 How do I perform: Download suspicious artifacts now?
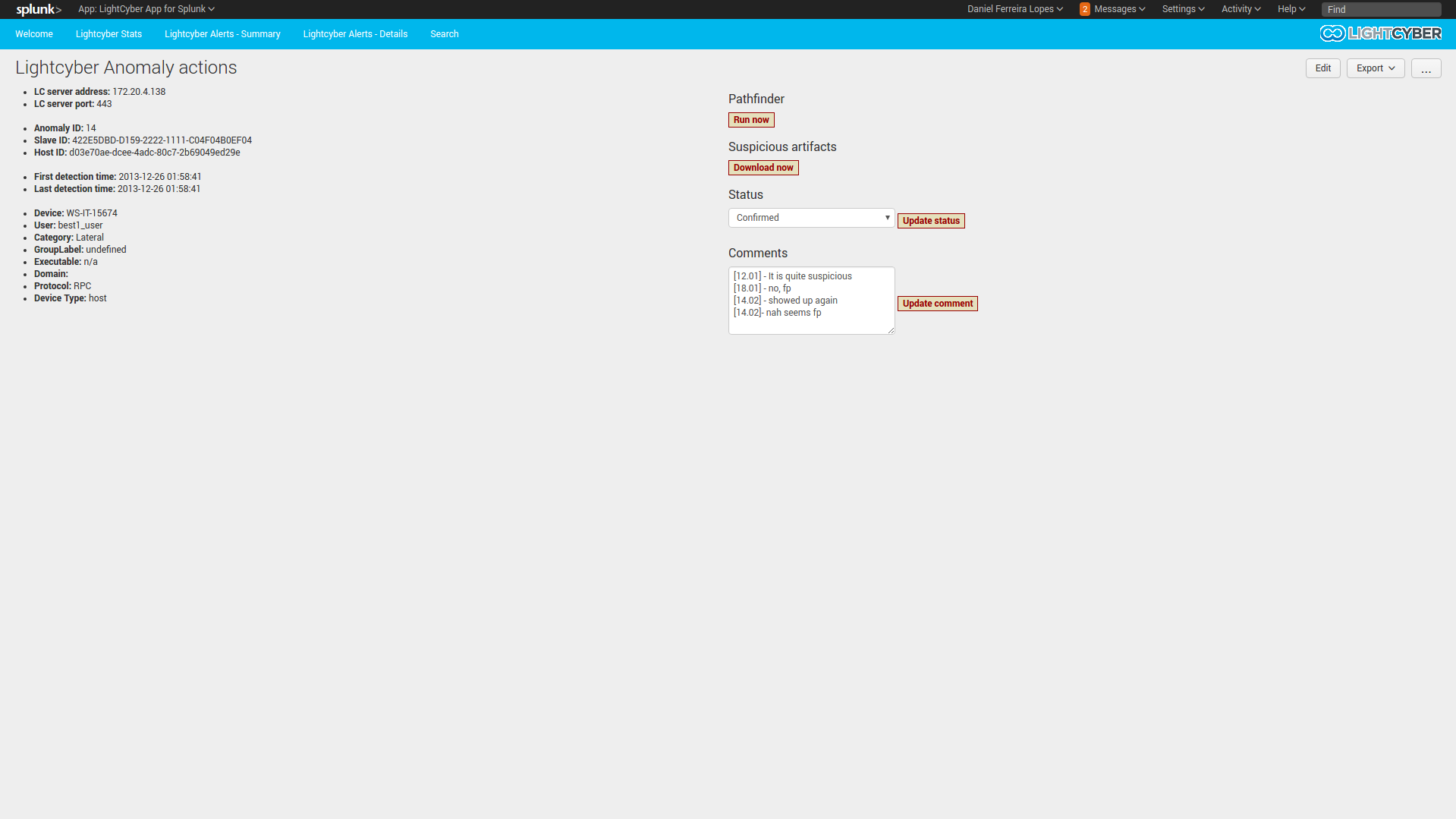point(763,168)
